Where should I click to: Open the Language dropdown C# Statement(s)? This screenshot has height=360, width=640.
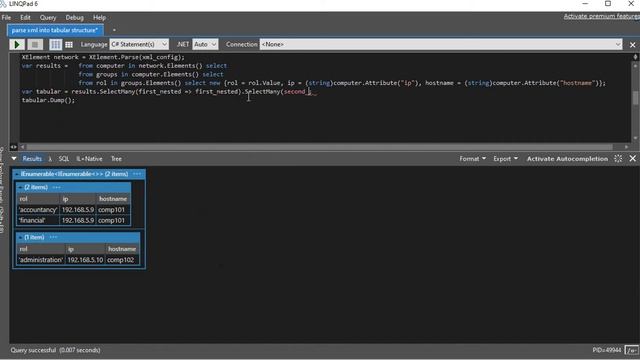(x=139, y=44)
